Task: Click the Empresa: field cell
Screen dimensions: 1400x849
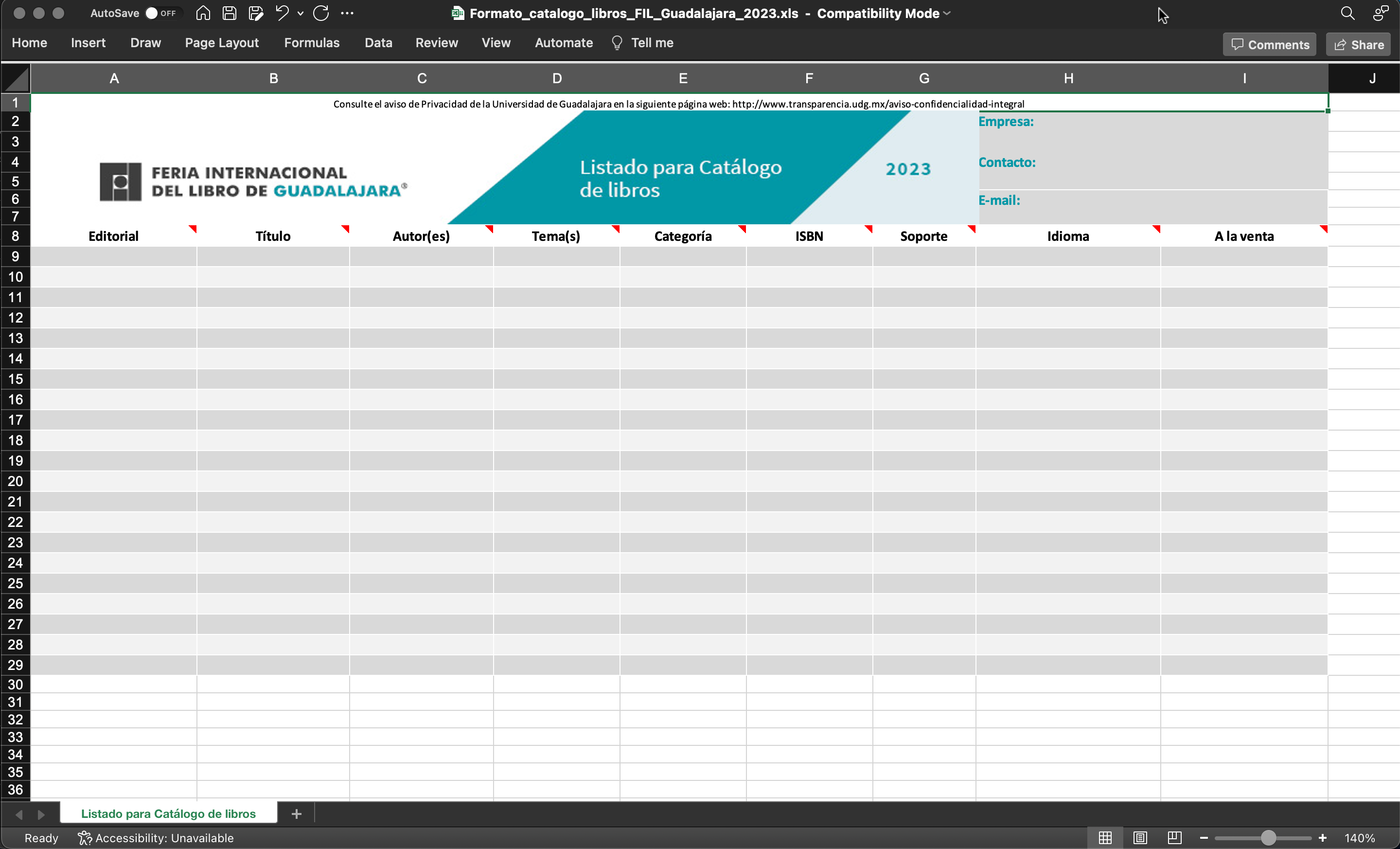Action: point(1153,131)
